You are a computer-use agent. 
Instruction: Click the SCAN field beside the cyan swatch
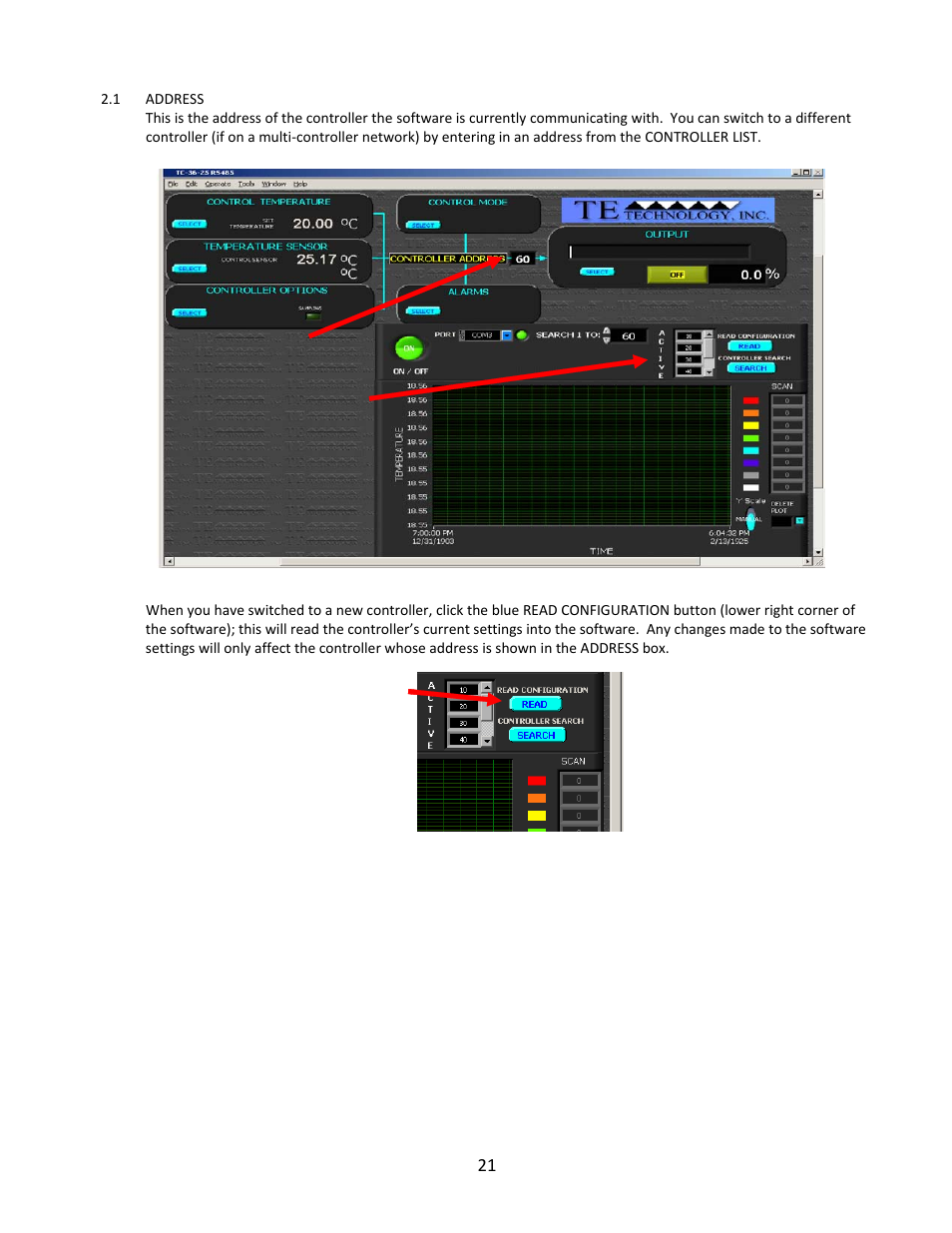click(787, 450)
